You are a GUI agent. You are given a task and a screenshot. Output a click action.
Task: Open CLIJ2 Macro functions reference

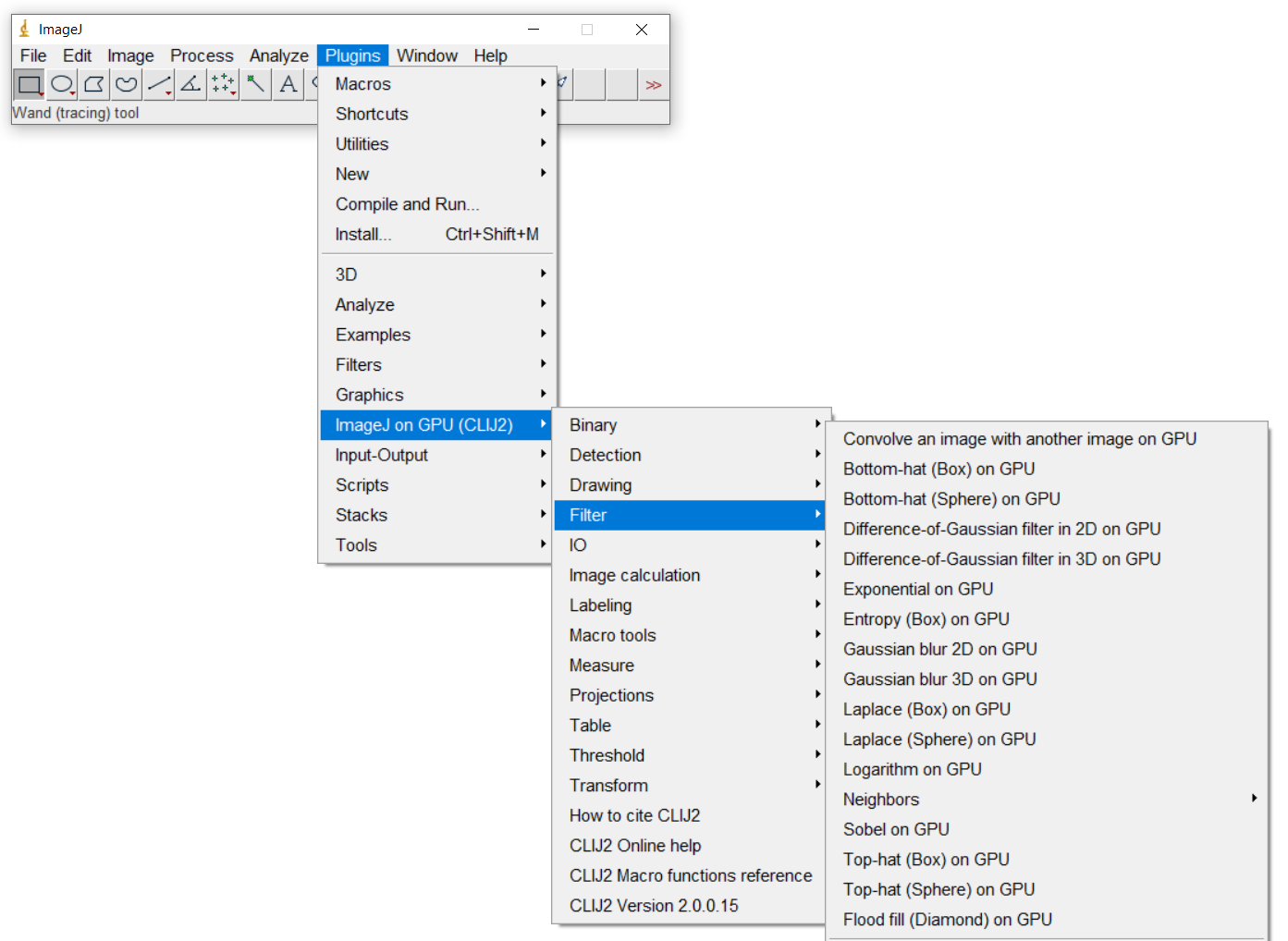[x=689, y=875]
